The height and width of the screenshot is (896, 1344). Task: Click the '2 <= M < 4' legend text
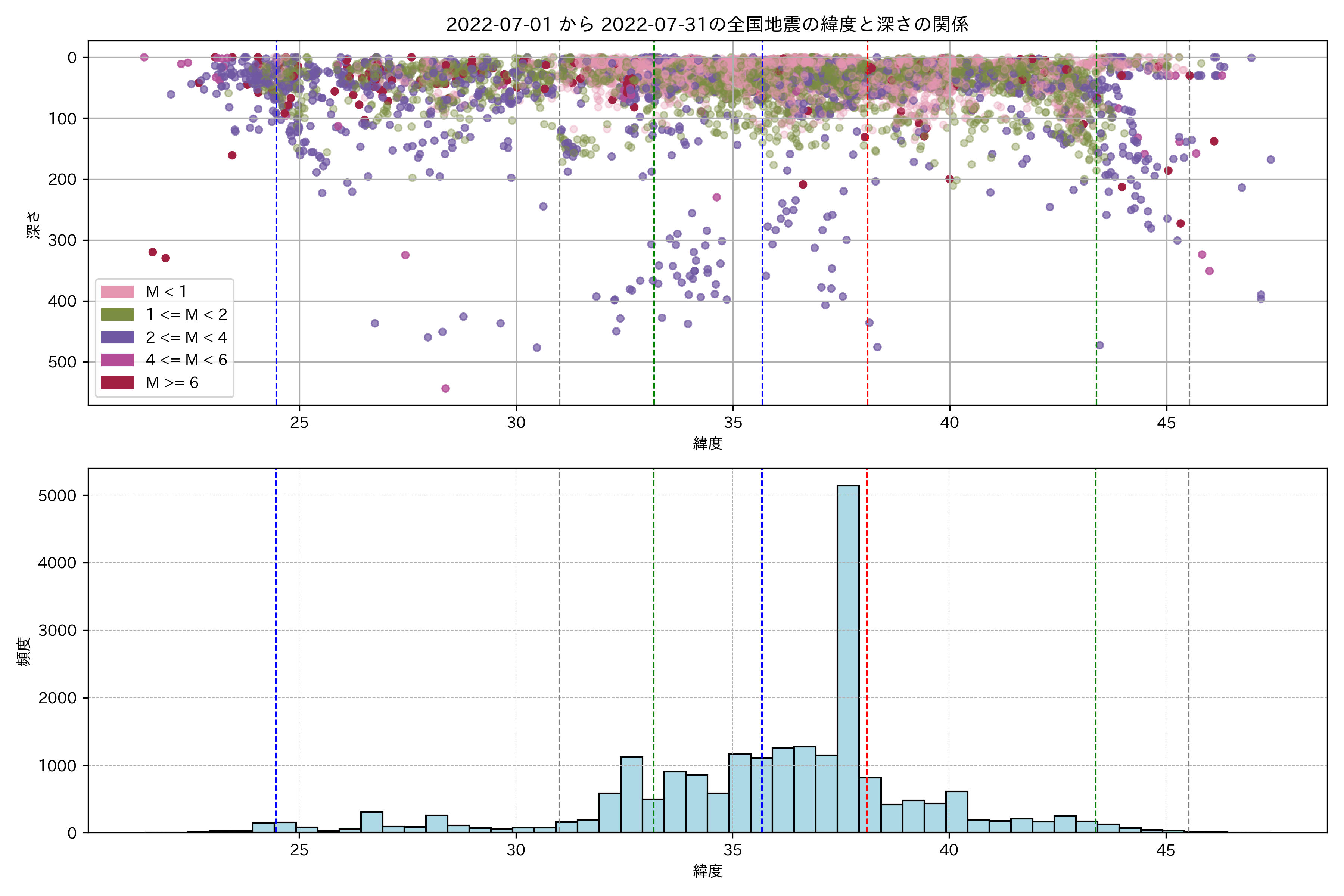click(186, 337)
